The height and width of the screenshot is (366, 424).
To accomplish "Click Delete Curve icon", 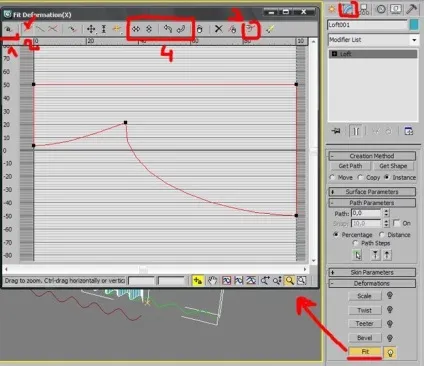I will coord(232,29).
